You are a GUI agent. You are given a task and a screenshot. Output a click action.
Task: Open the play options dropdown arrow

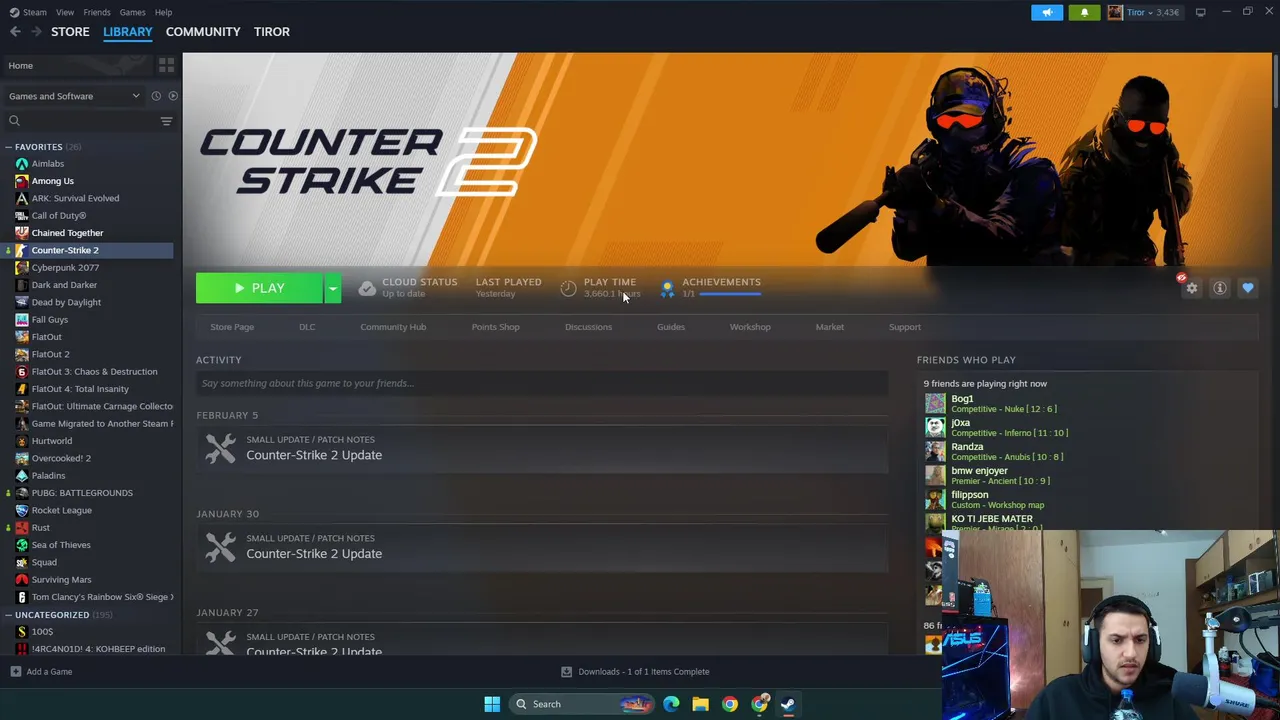pos(332,288)
